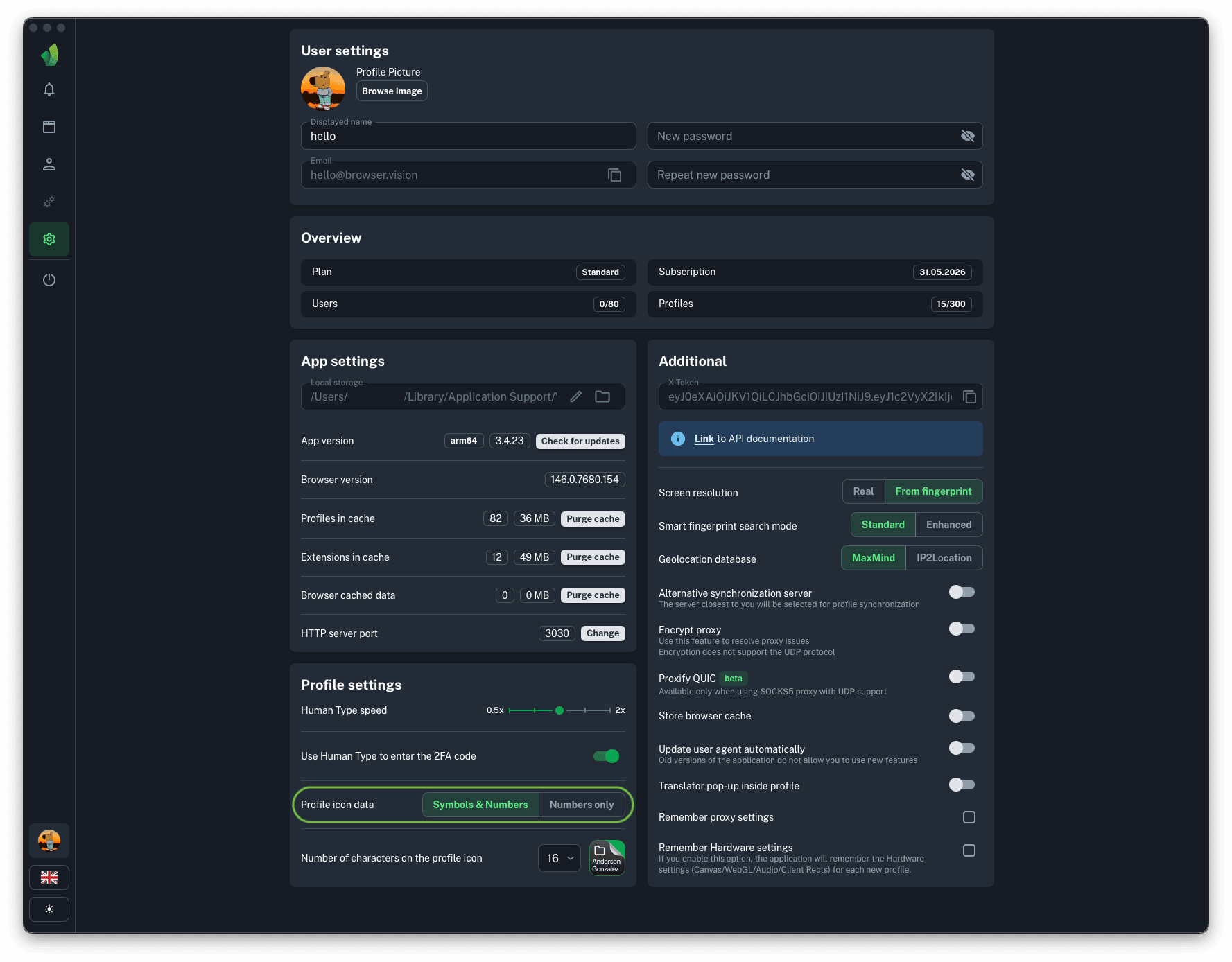Viewport: 1232px width, 962px height.
Task: Open the Link to API documentation
Action: point(704,439)
